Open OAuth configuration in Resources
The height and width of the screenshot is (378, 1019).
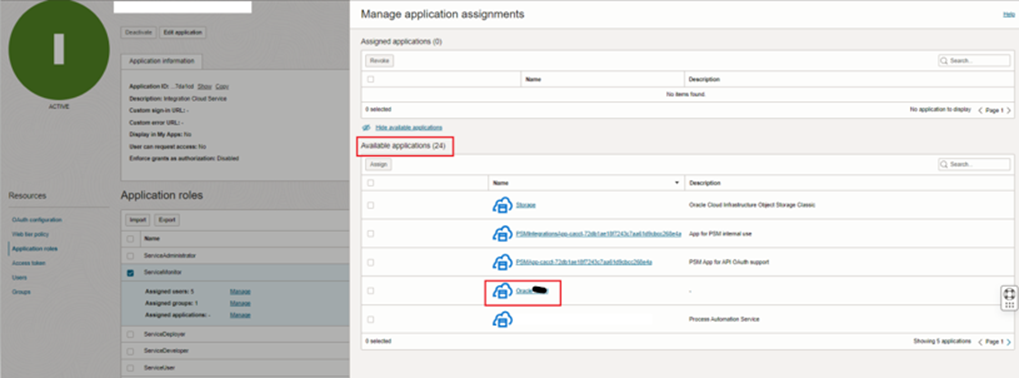[37, 220]
